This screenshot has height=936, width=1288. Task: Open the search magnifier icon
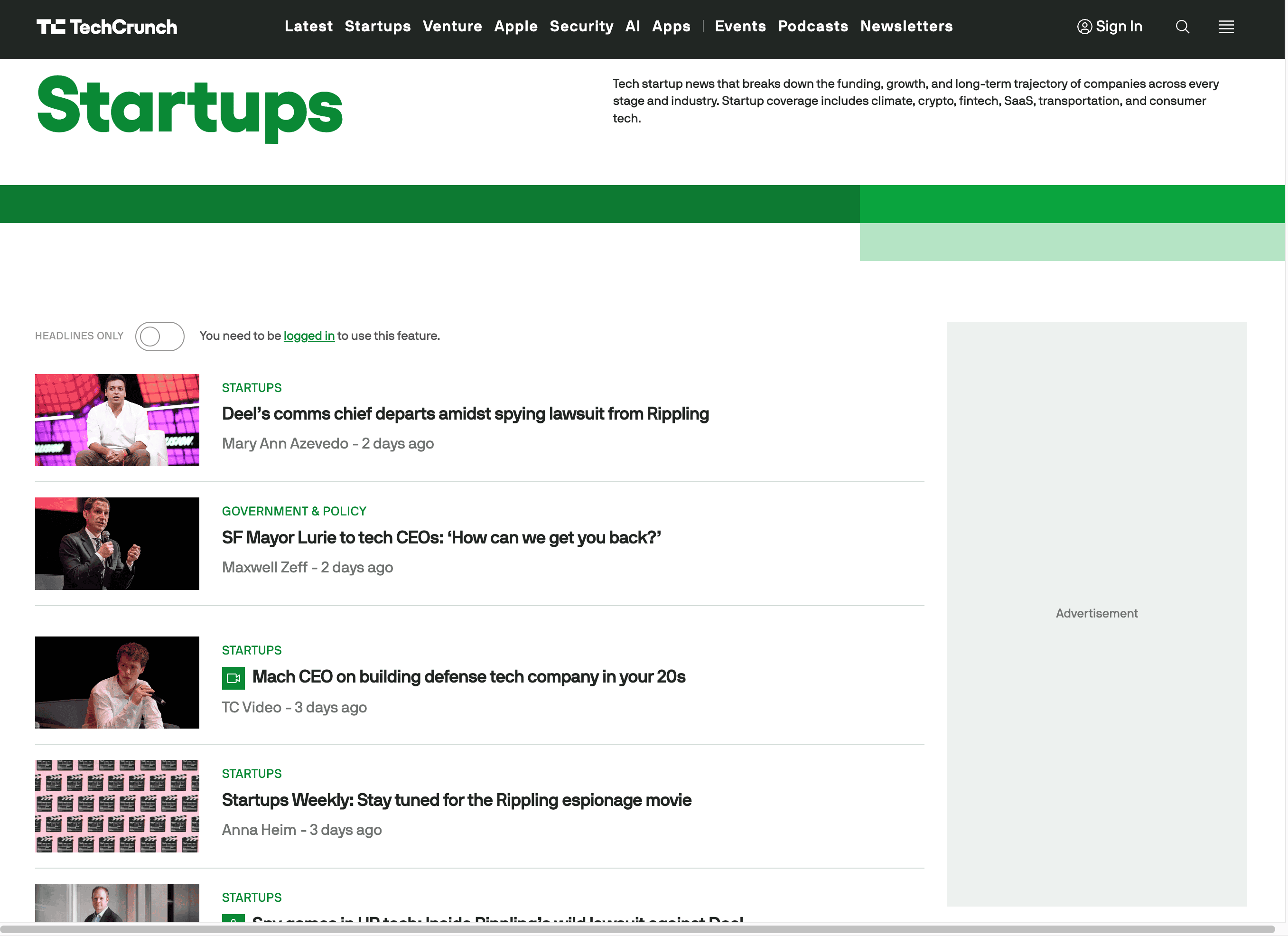point(1182,27)
